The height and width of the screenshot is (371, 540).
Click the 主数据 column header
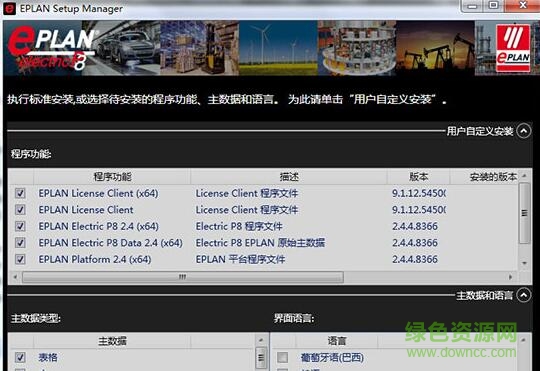click(x=112, y=341)
